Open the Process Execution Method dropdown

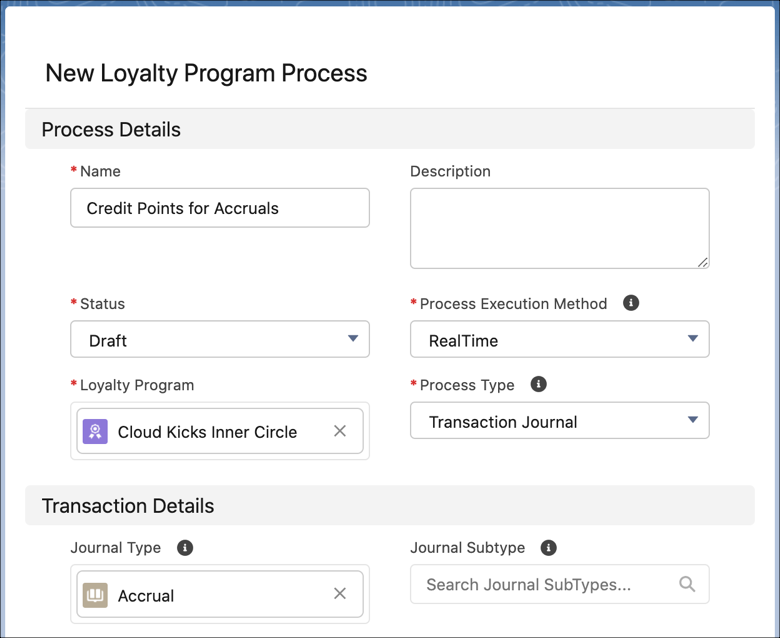pyautogui.click(x=560, y=339)
